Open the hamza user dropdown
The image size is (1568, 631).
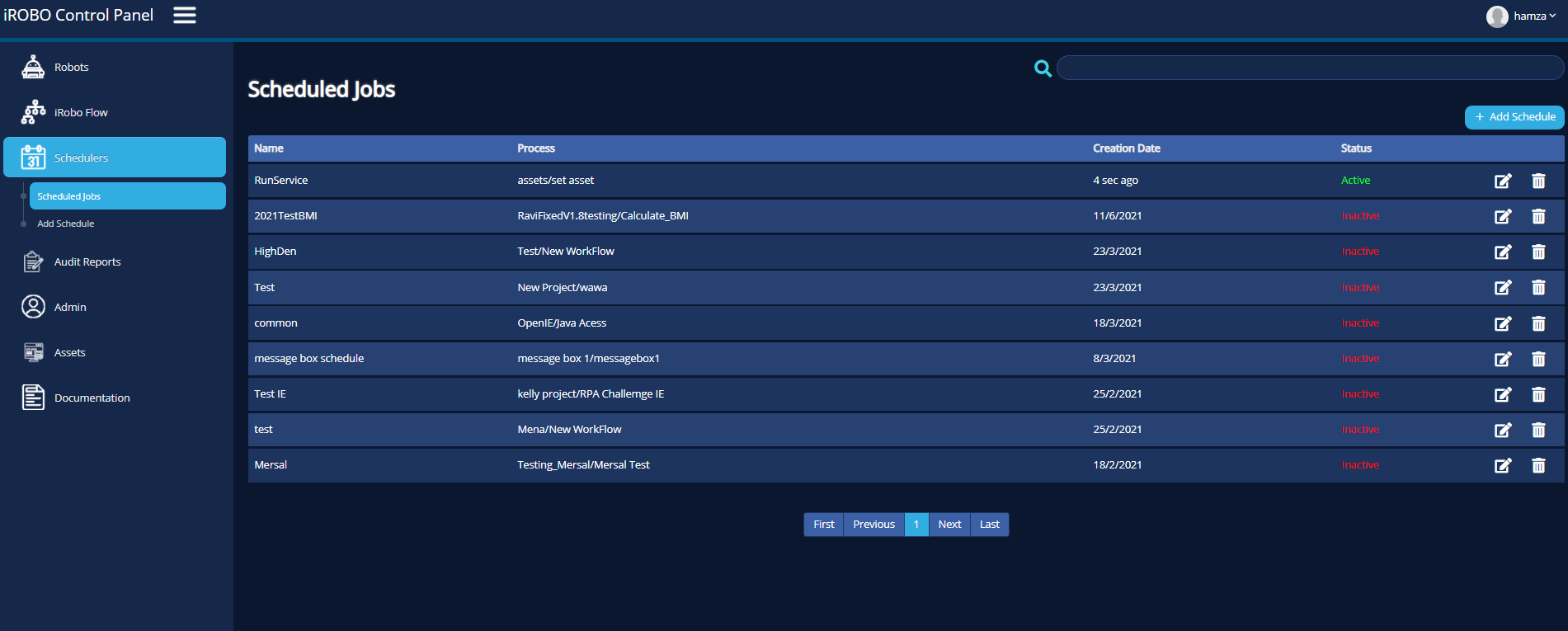pos(1522,16)
